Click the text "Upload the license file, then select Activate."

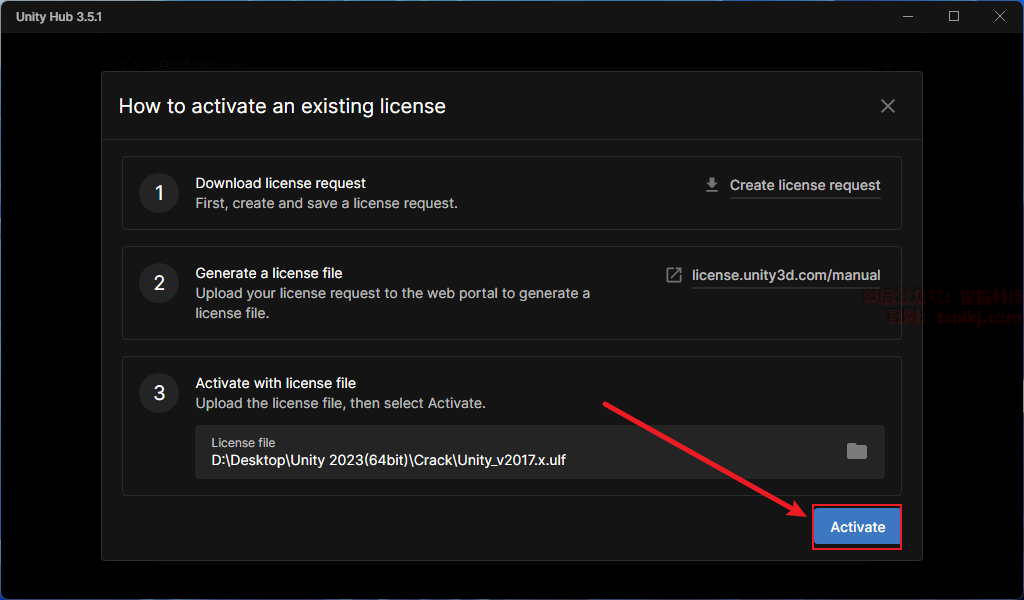[x=340, y=403]
